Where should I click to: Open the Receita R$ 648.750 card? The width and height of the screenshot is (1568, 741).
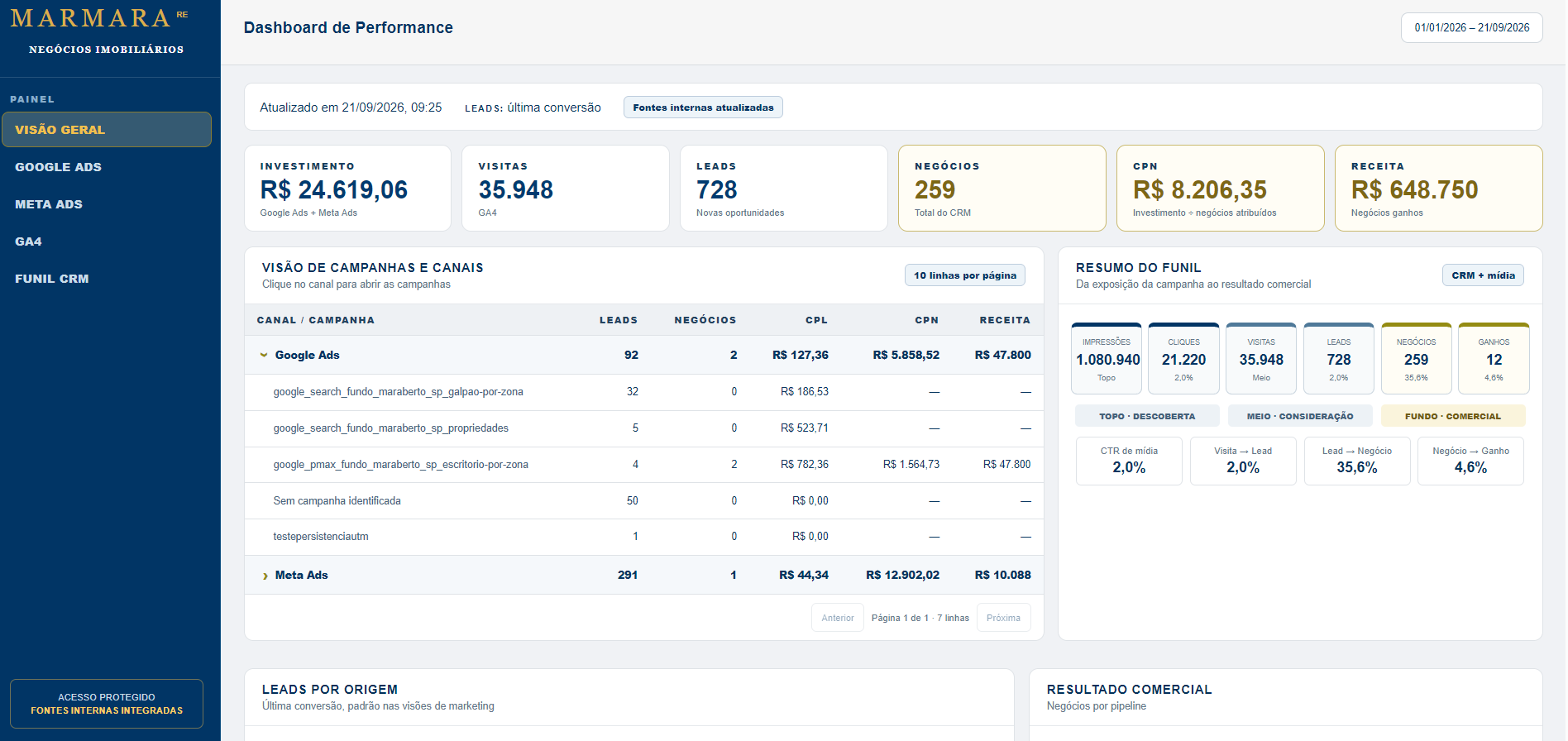pyautogui.click(x=1439, y=189)
